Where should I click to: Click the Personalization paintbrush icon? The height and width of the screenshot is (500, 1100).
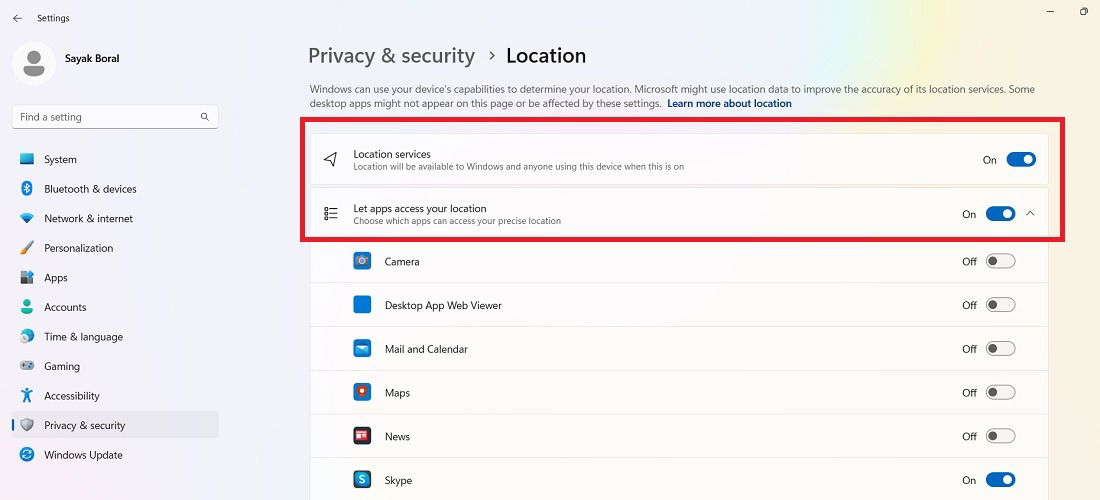27,248
